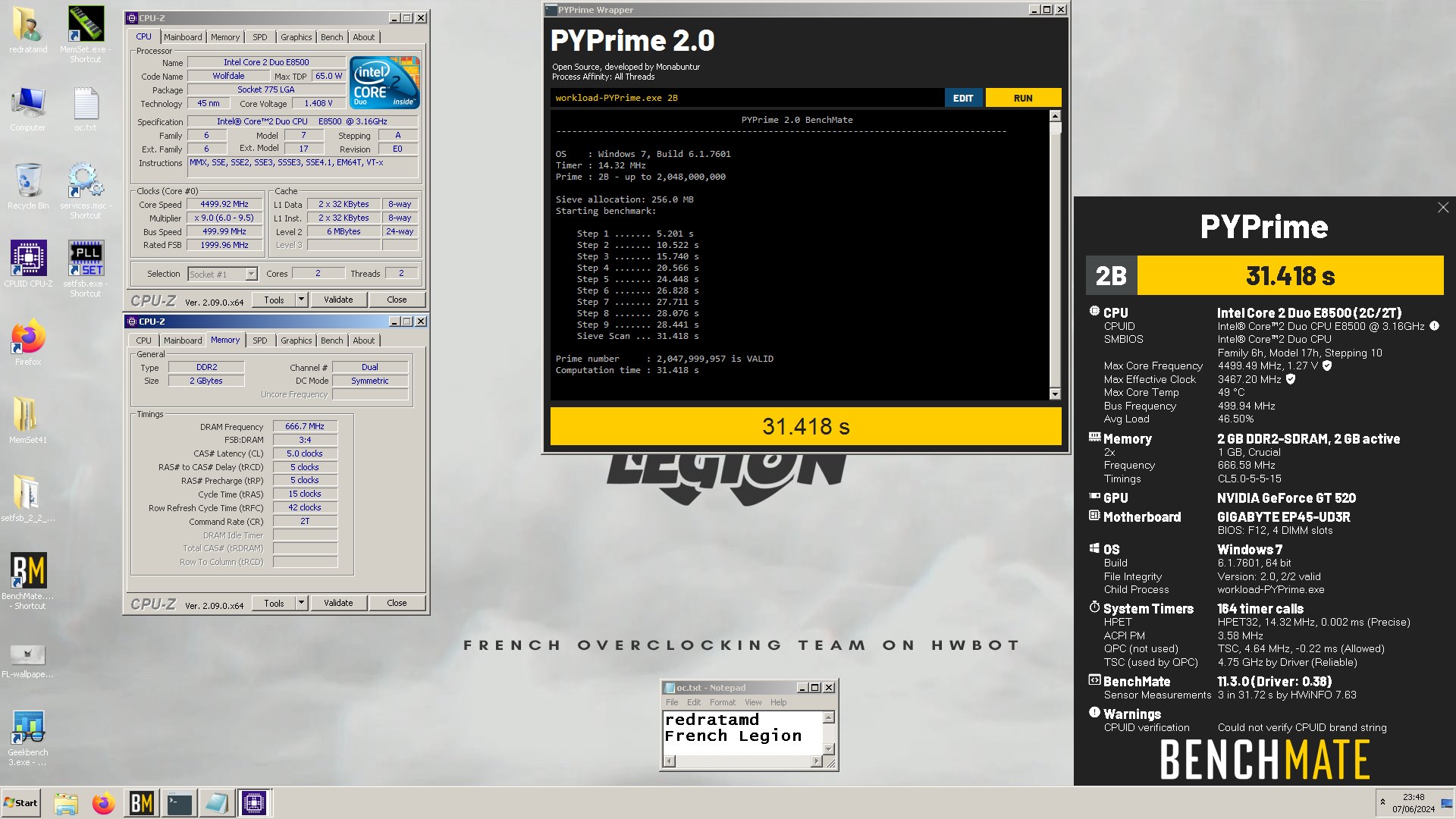Open Mainboard tab in top CPU-Z window

pyautogui.click(x=183, y=37)
